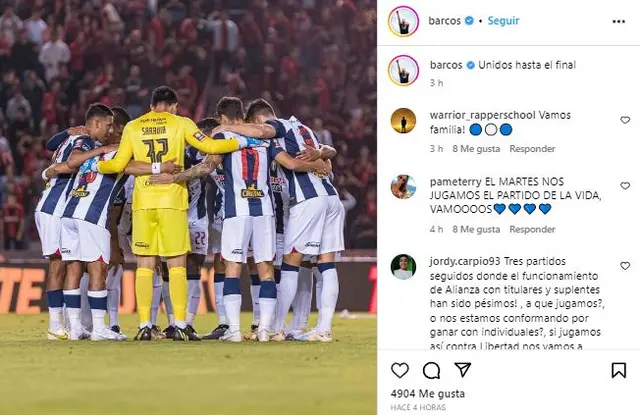Save post with bookmark icon

[x=618, y=370]
